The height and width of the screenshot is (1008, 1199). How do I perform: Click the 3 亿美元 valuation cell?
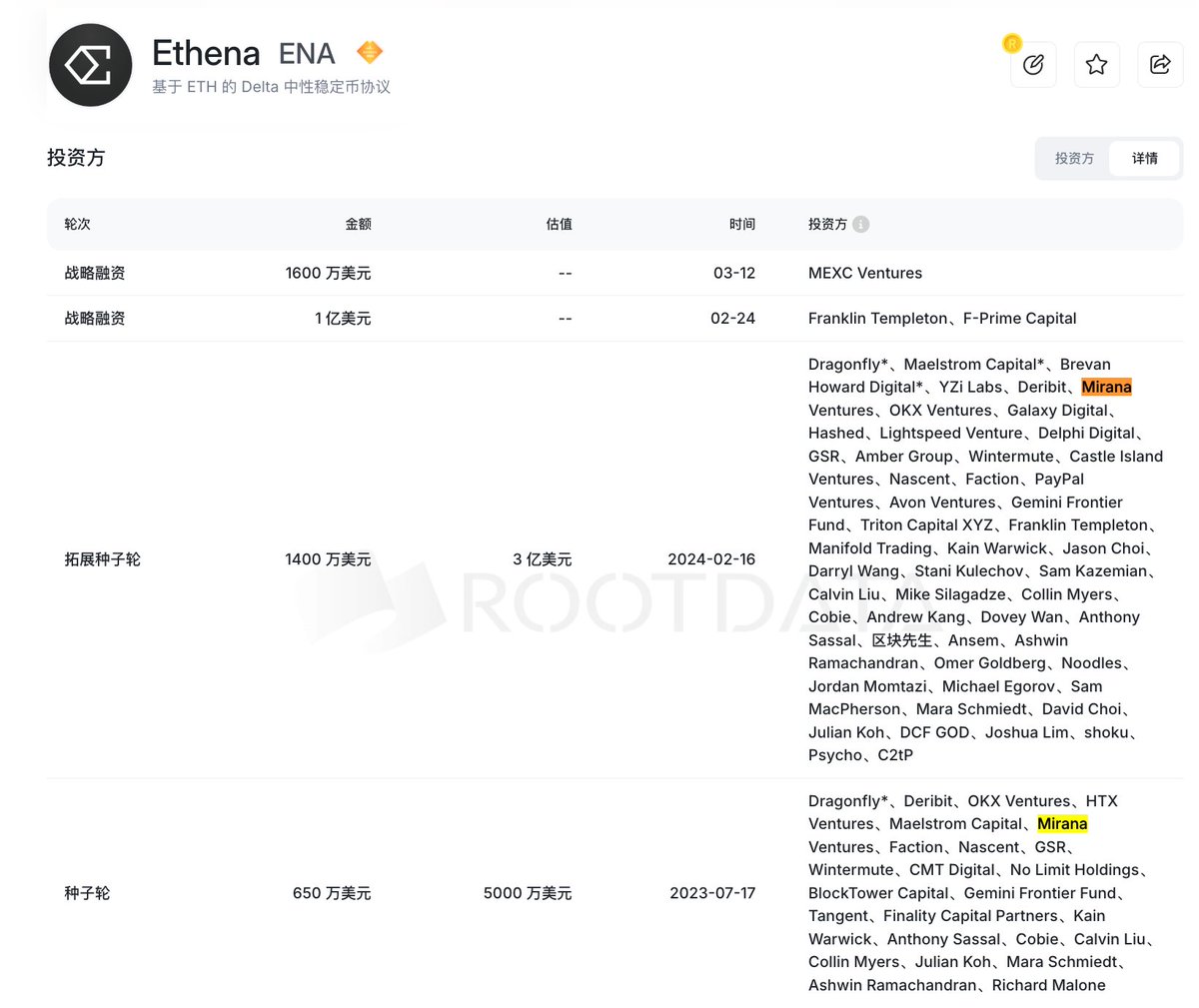tap(543, 559)
